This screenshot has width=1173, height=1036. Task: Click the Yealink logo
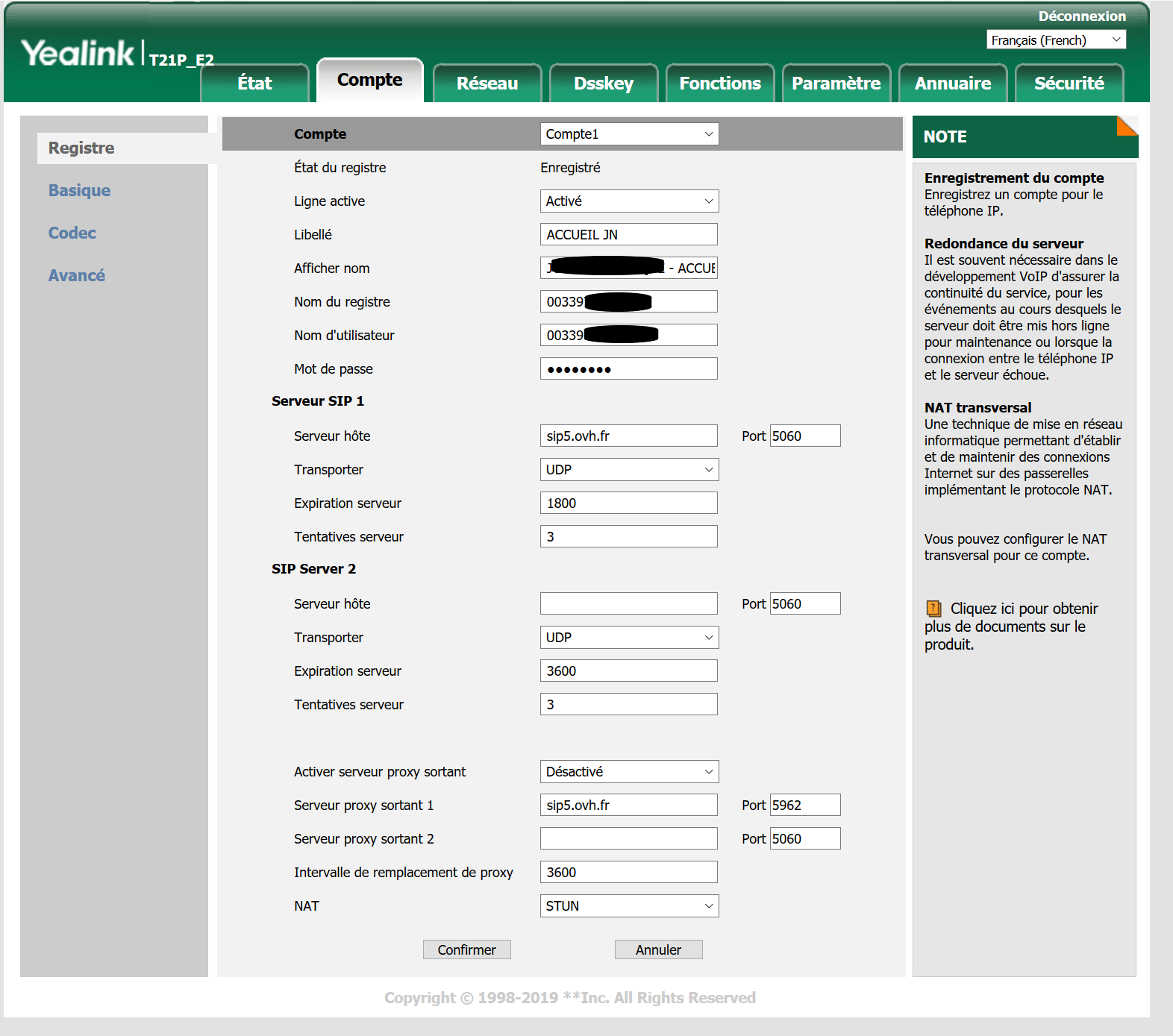[x=78, y=54]
